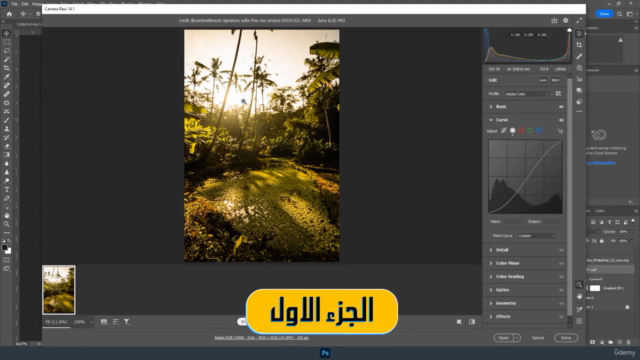This screenshot has height=360, width=640.
Task: Open Camera Raw preferences gear icon
Action: pos(565,20)
